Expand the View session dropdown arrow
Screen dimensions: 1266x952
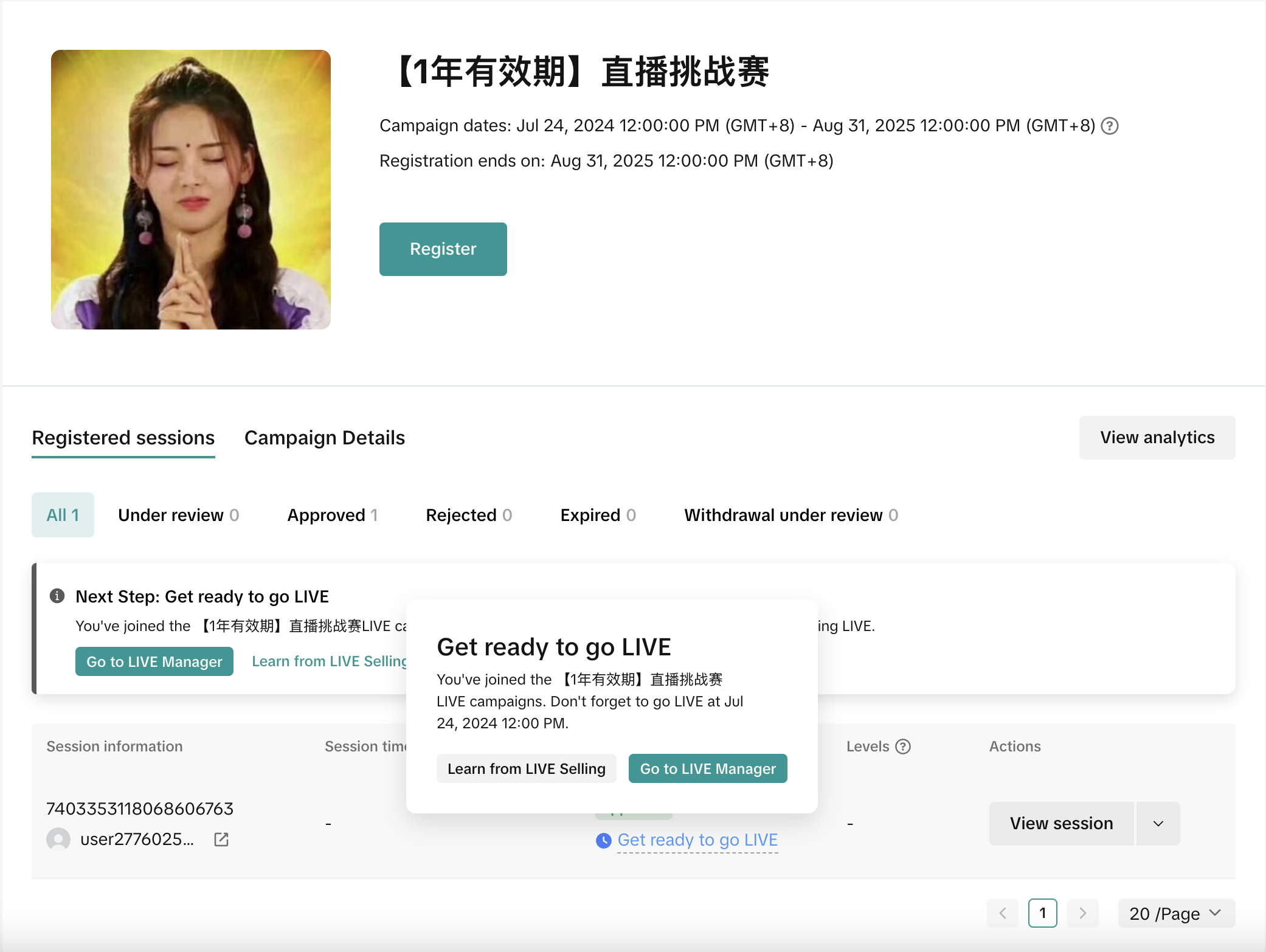pos(1158,824)
